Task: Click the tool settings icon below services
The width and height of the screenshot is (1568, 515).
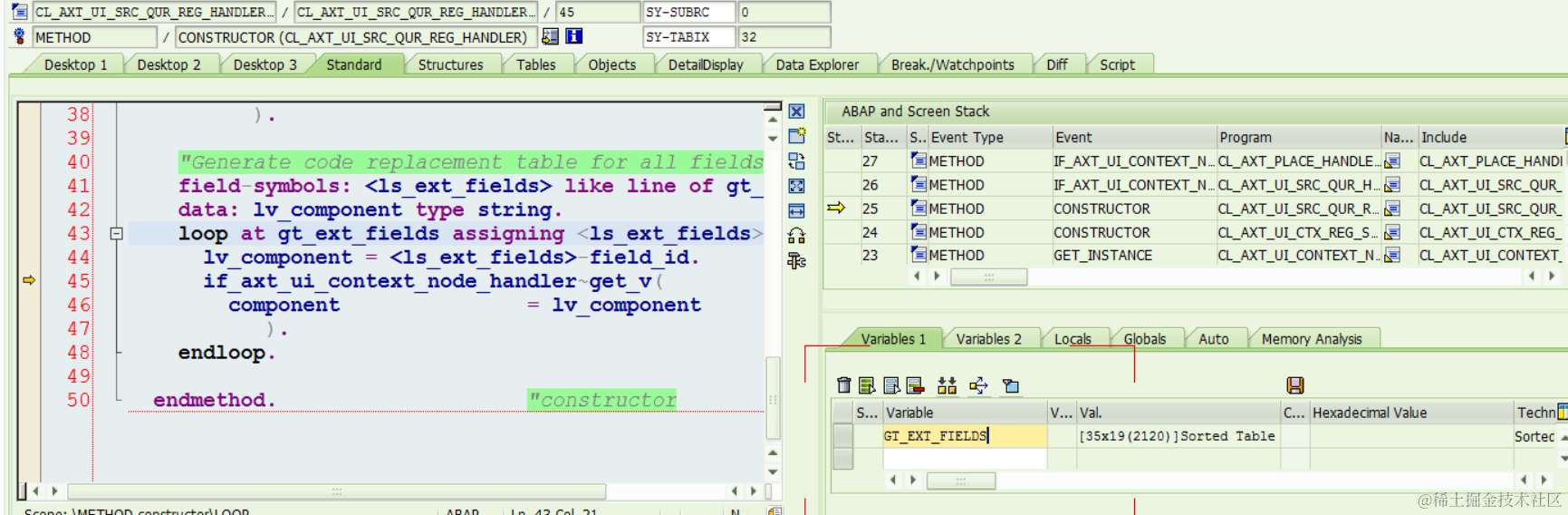Action: click(796, 261)
